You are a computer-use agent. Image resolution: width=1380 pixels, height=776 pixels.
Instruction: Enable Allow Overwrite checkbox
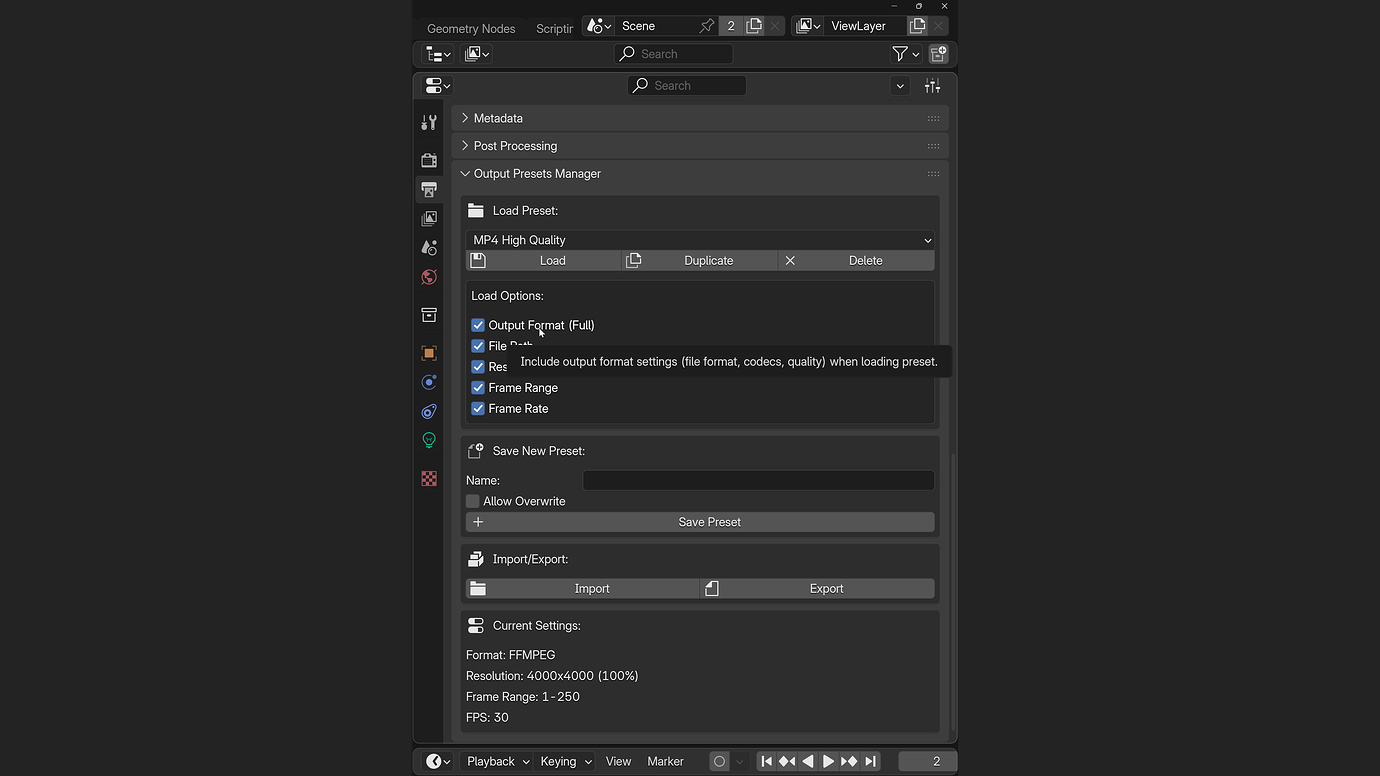click(x=473, y=501)
